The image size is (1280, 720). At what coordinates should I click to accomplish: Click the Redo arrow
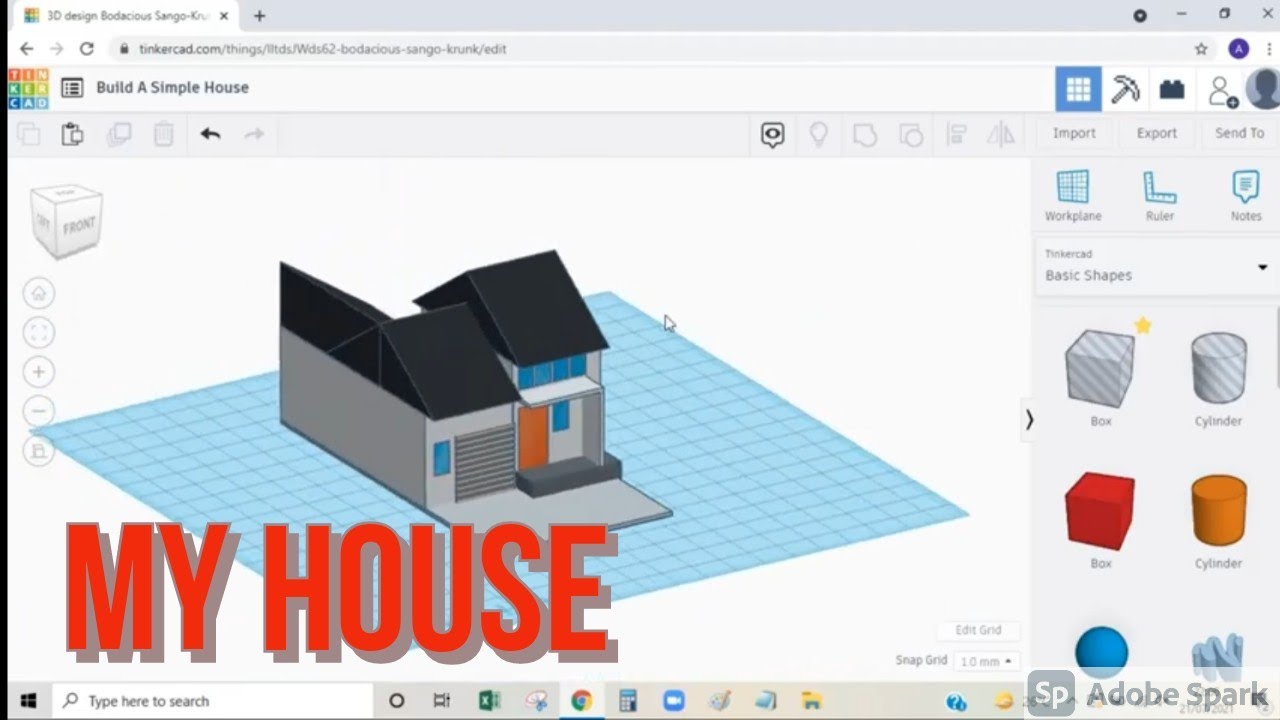point(254,134)
